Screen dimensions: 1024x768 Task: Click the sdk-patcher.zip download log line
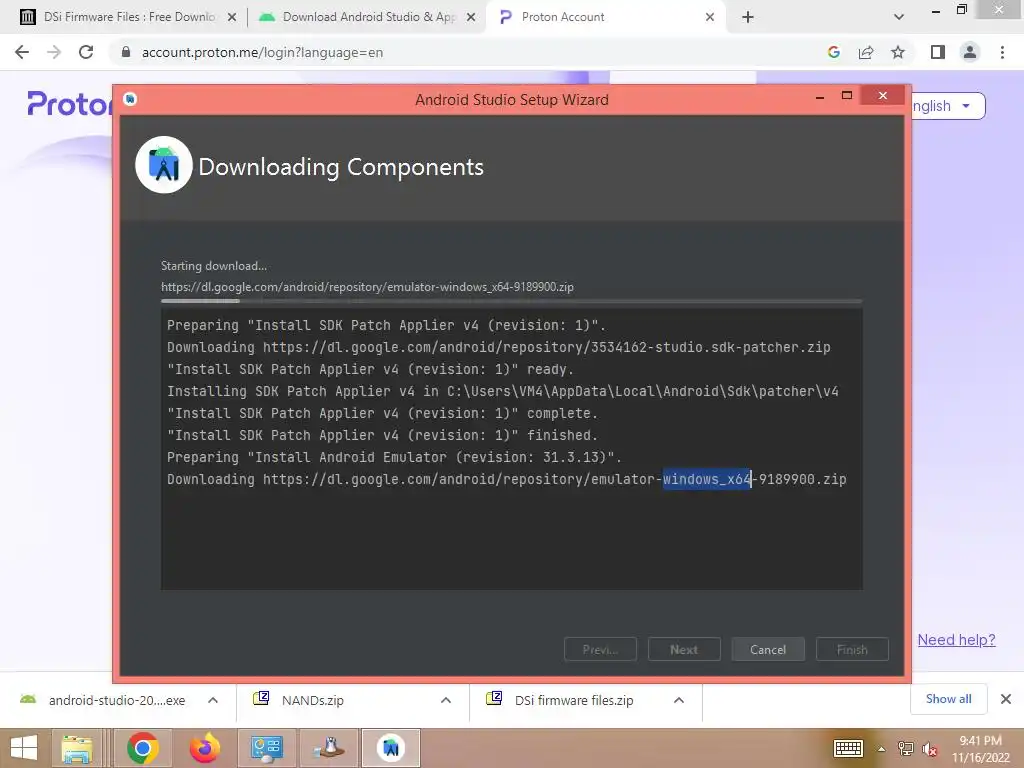tap(499, 347)
